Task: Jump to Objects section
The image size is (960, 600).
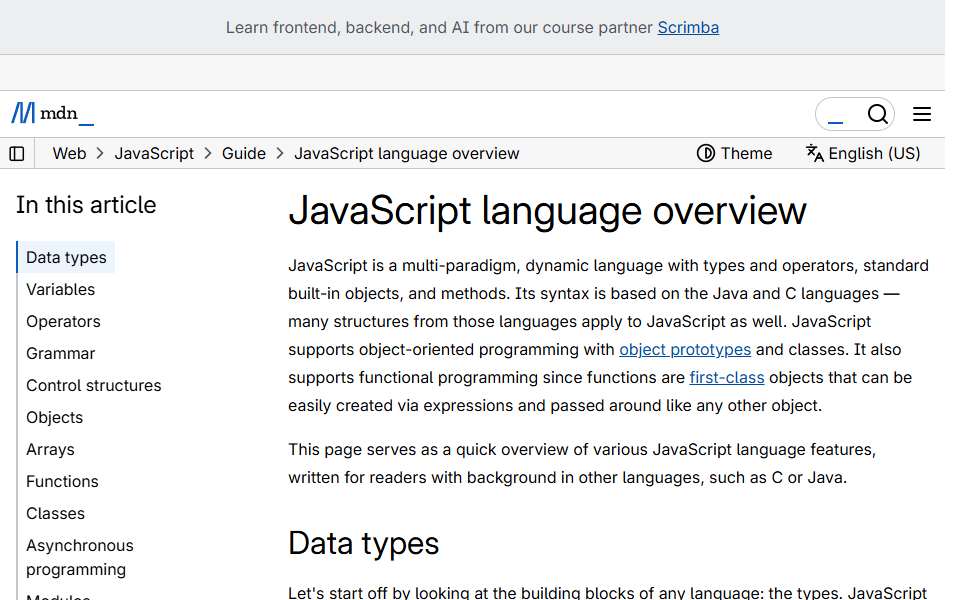Action: (54, 417)
